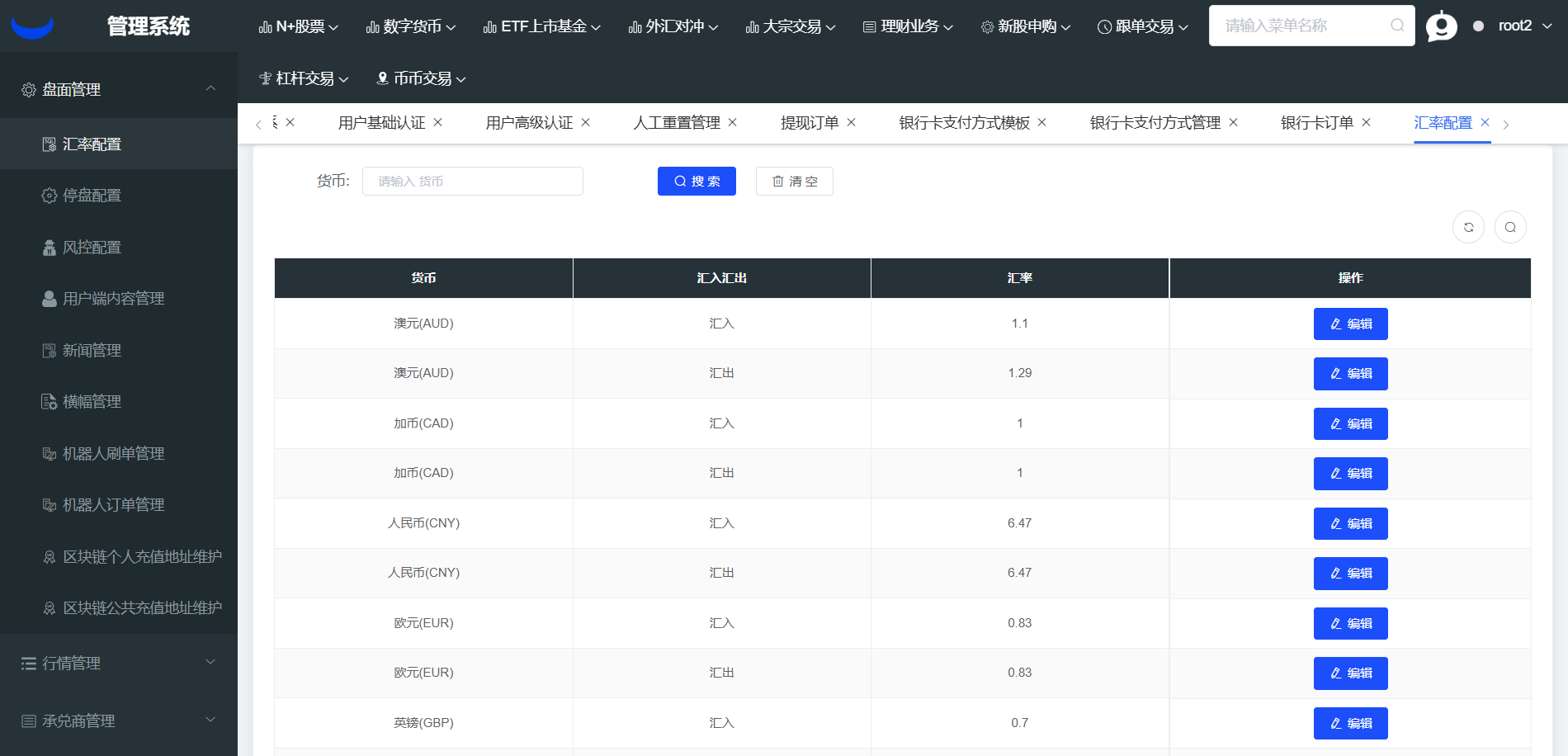The image size is (1568, 756).
Task: Click the round search toggle icon above table
Action: tap(1509, 227)
